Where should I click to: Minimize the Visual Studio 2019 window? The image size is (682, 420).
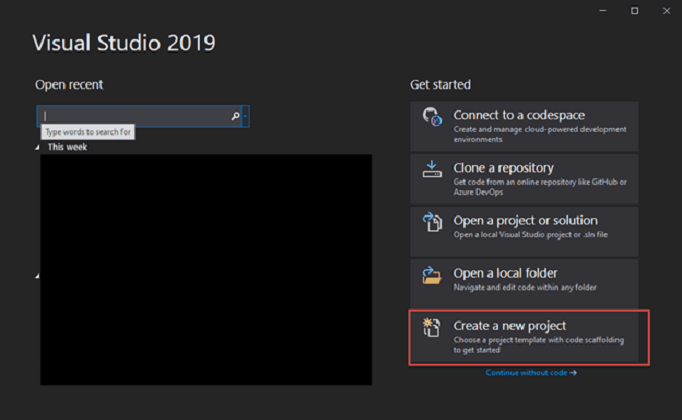point(603,10)
